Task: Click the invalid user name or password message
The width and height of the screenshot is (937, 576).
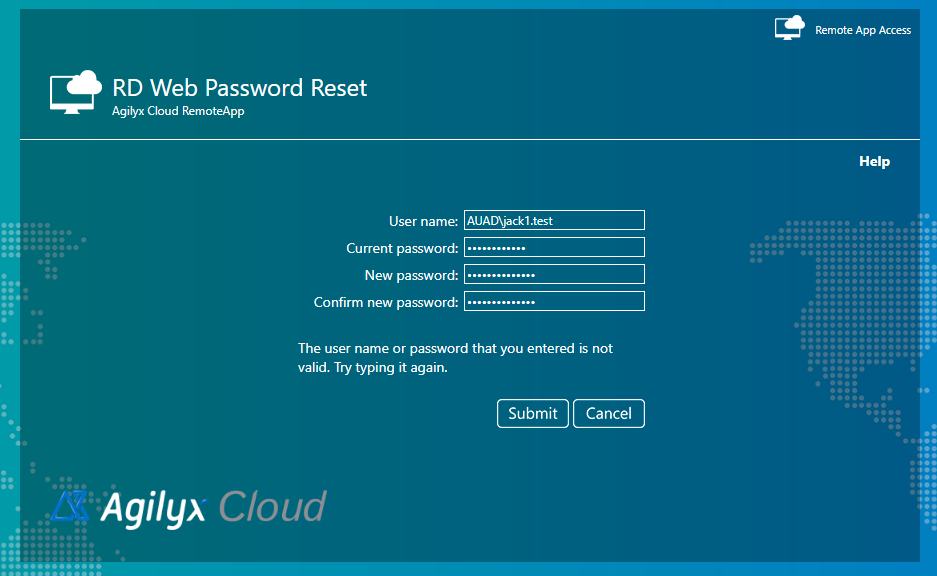Action: coord(455,358)
